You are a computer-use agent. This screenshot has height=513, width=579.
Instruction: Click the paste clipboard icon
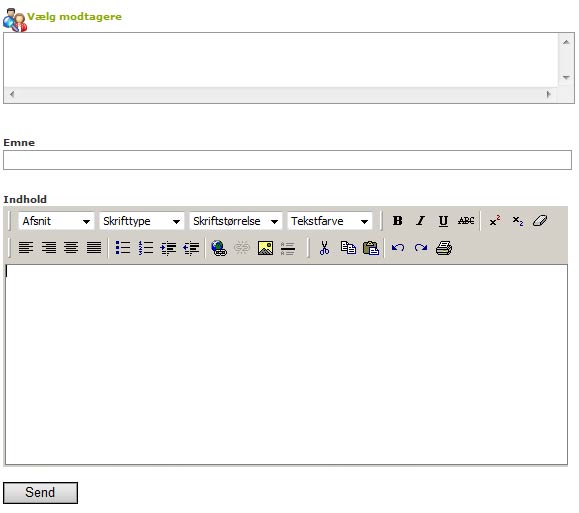tap(371, 248)
